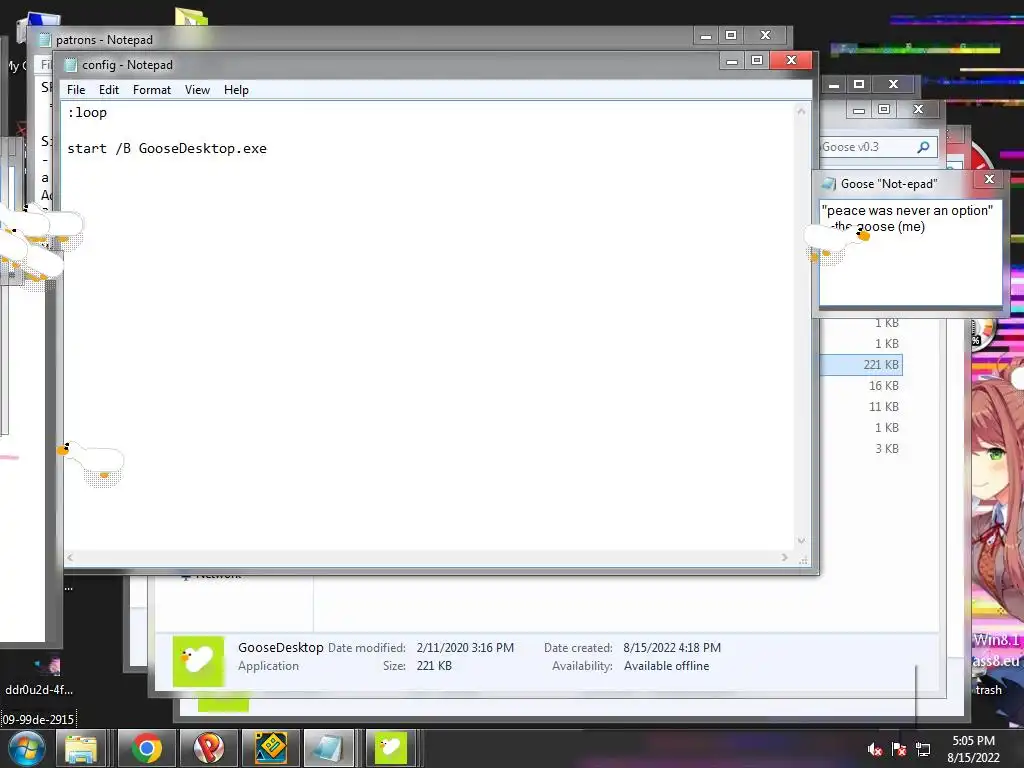This screenshot has width=1024, height=768.
Task: Select the 3 KB file size row
Action: pos(886,448)
